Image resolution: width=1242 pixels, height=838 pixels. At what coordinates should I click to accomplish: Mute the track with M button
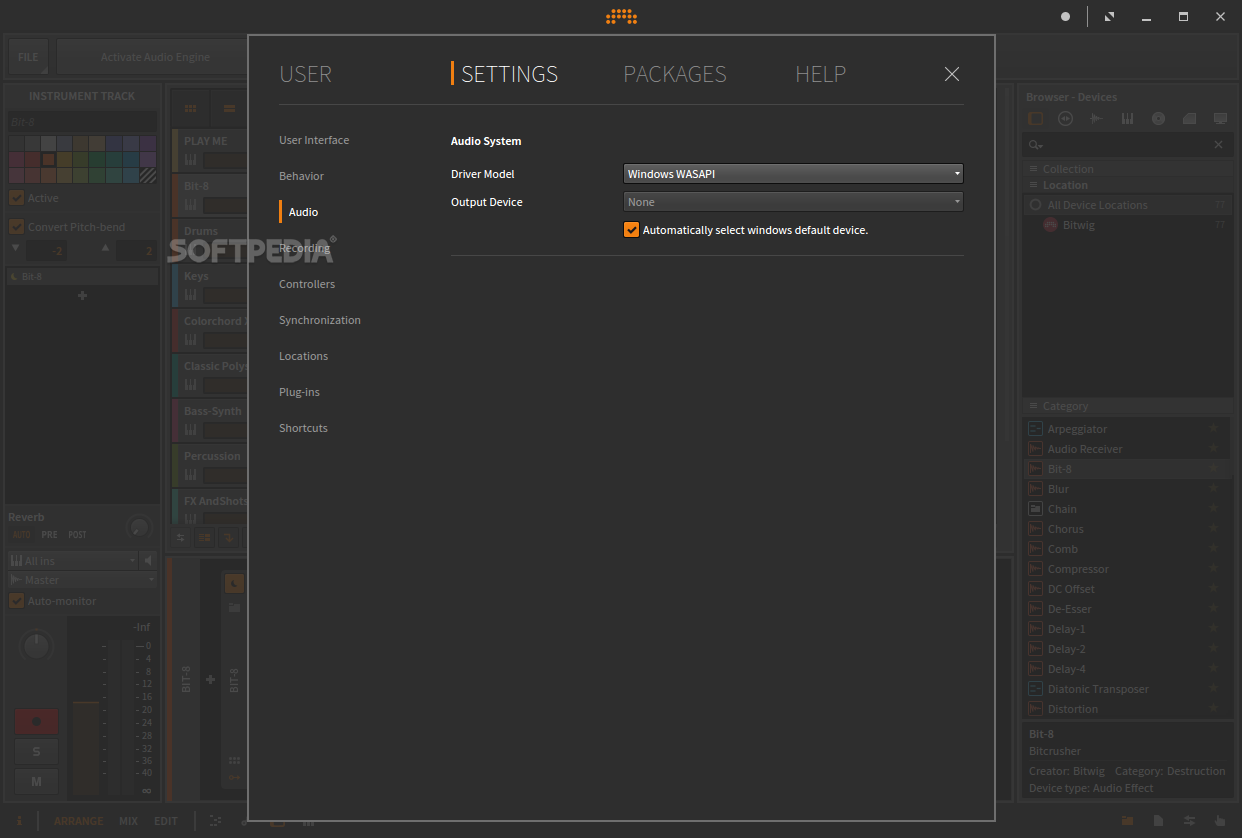[36, 782]
